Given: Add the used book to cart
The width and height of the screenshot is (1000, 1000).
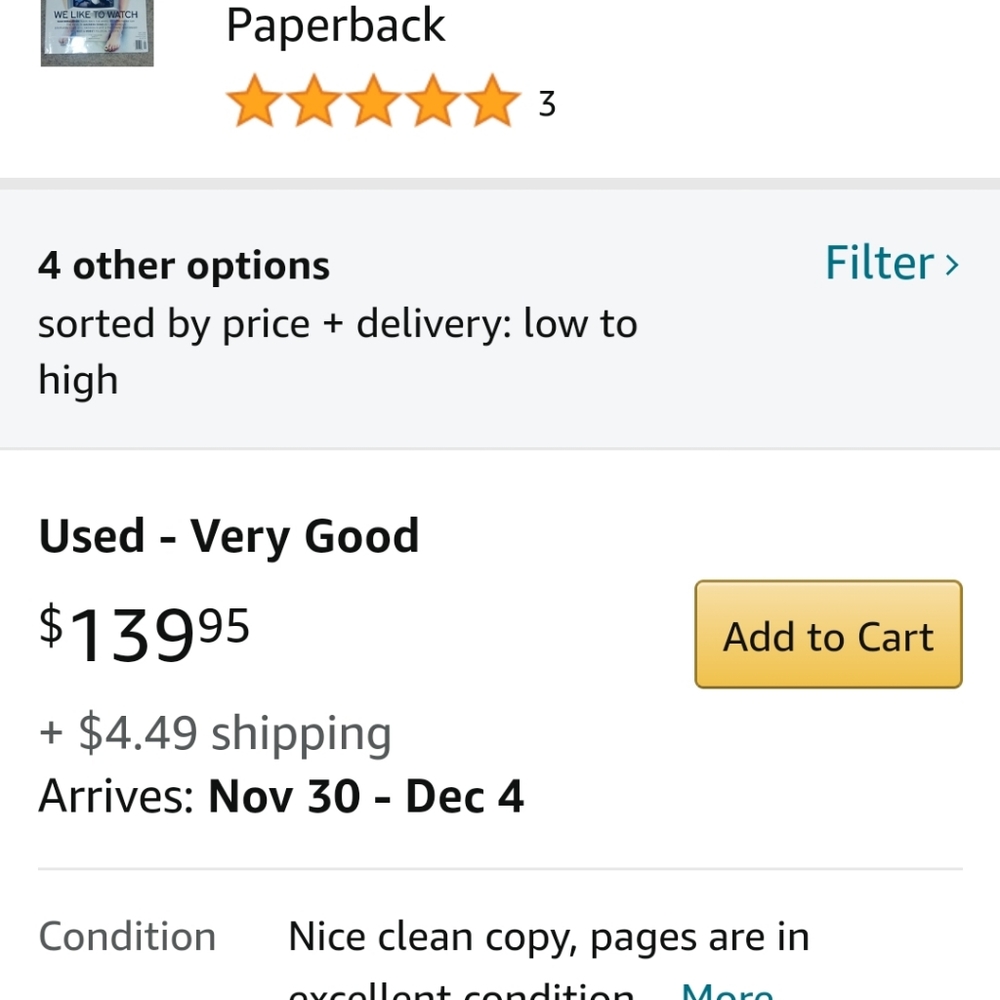Looking at the screenshot, I should pyautogui.click(x=828, y=635).
